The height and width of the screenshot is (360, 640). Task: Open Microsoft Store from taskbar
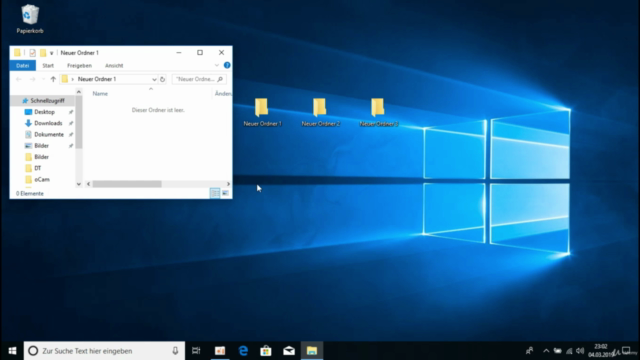pos(266,351)
